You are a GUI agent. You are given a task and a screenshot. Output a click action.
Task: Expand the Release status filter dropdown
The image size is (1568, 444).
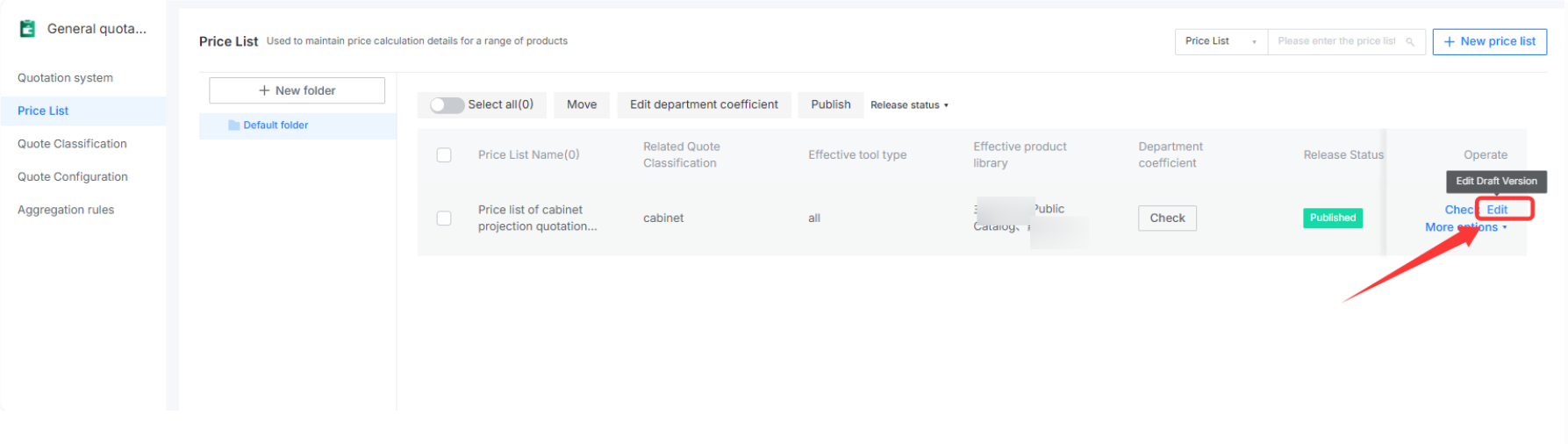pyautogui.click(x=909, y=105)
